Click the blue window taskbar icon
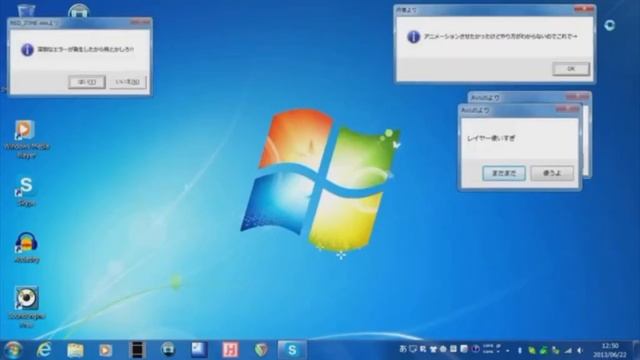 click(199, 349)
